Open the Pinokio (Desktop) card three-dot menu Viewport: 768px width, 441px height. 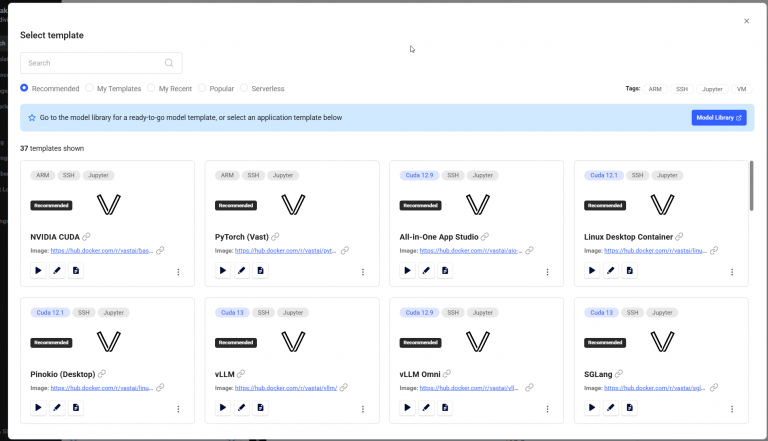click(178, 409)
